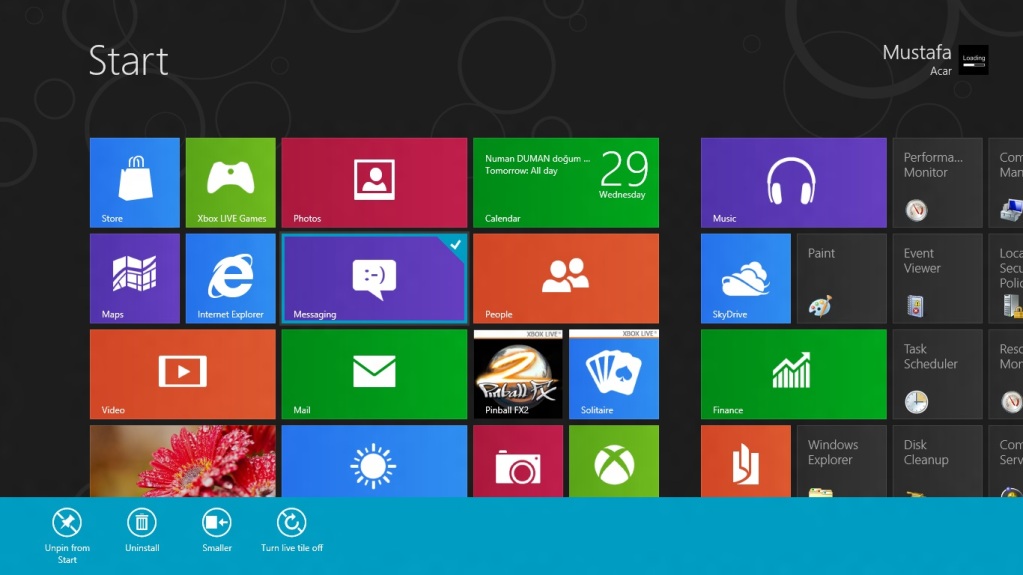The height and width of the screenshot is (575, 1023).
Task: Open the Task Scheduler tile
Action: tap(938, 374)
